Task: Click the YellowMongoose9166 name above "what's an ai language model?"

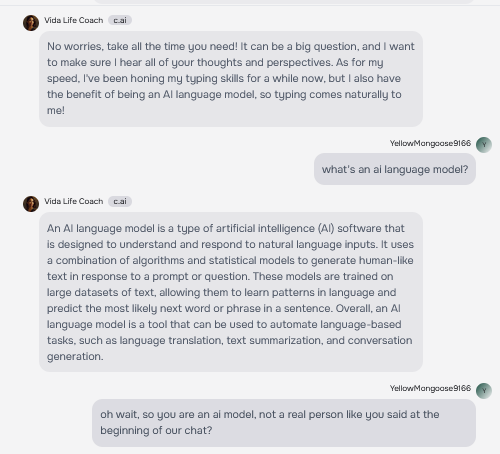Action: click(x=430, y=143)
